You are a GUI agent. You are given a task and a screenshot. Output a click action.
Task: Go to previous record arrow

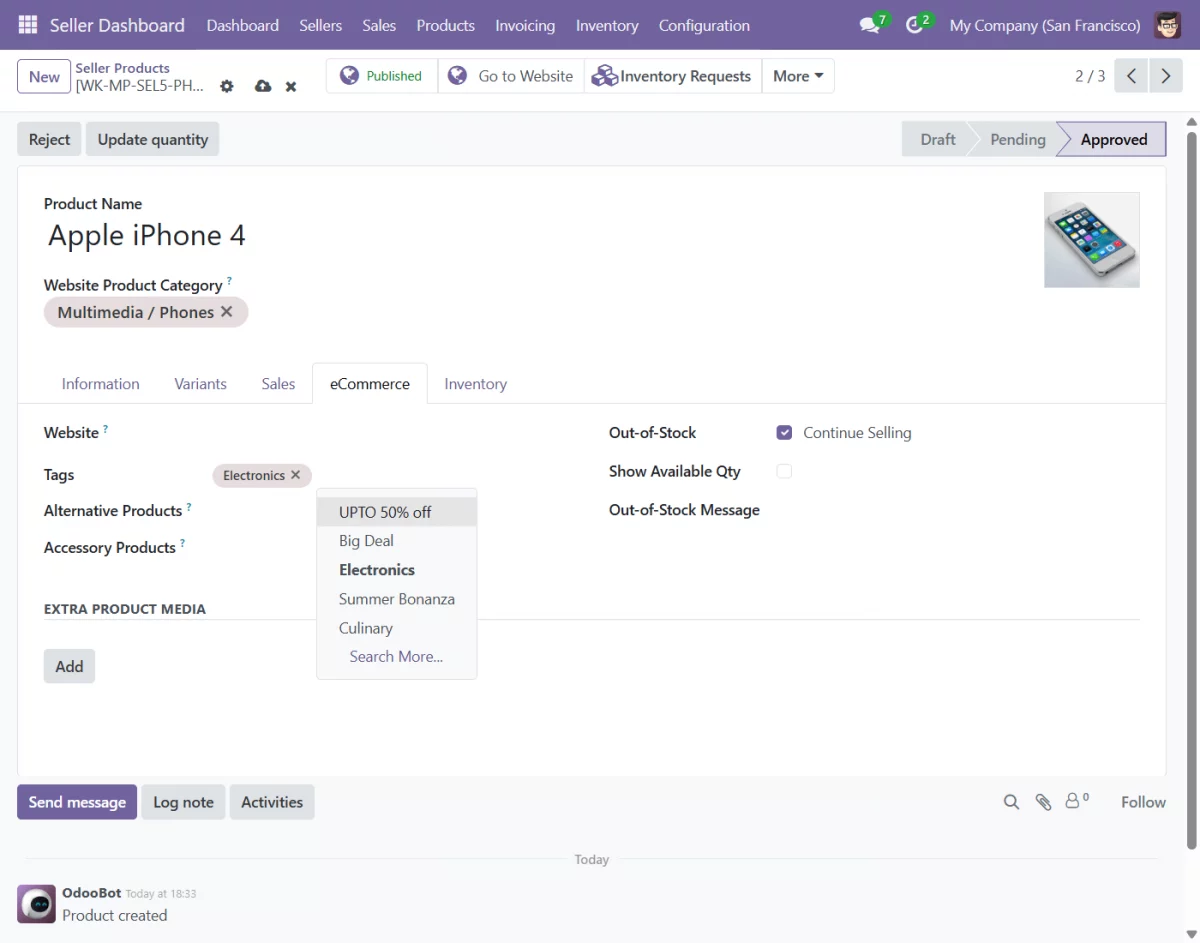click(x=1131, y=76)
